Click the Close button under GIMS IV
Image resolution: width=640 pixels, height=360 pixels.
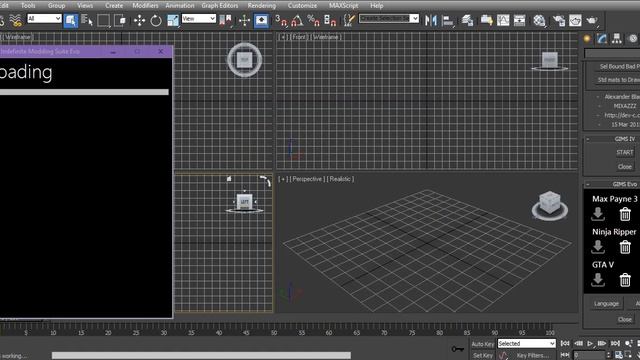625,167
